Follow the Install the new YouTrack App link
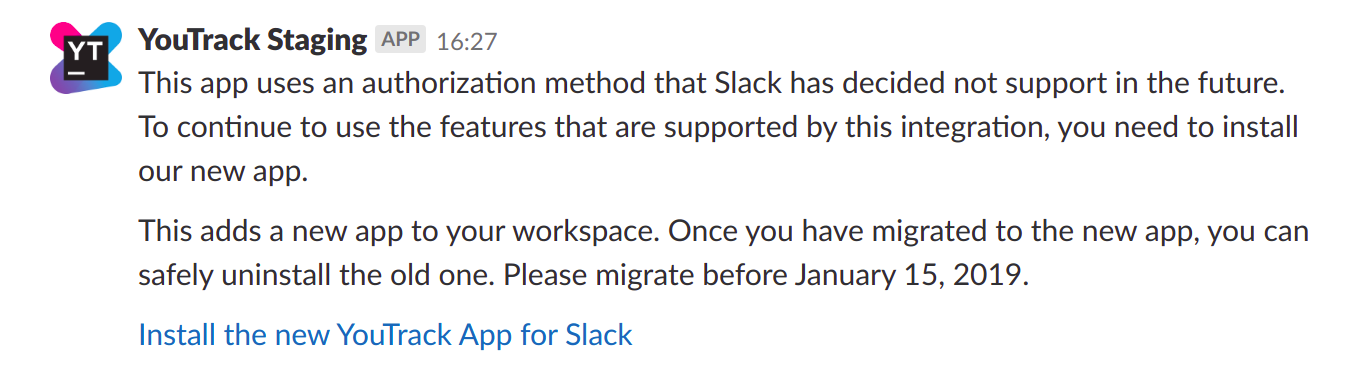Viewport: 1355px width, 367px height. [x=385, y=334]
